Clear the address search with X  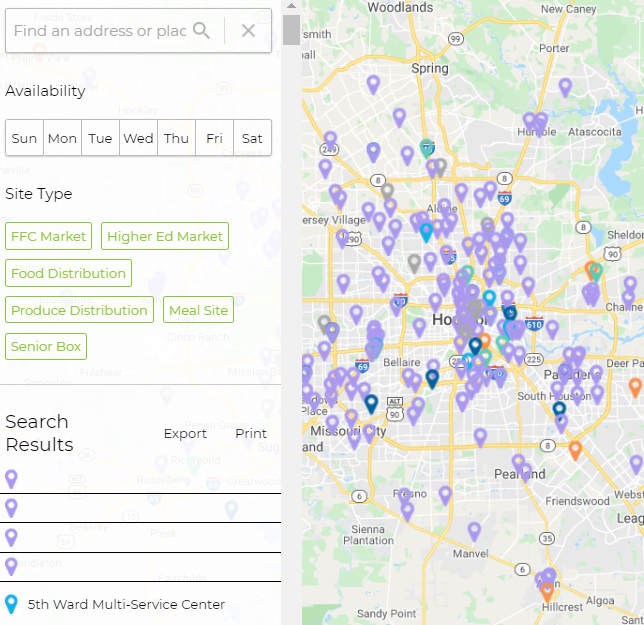coord(248,31)
